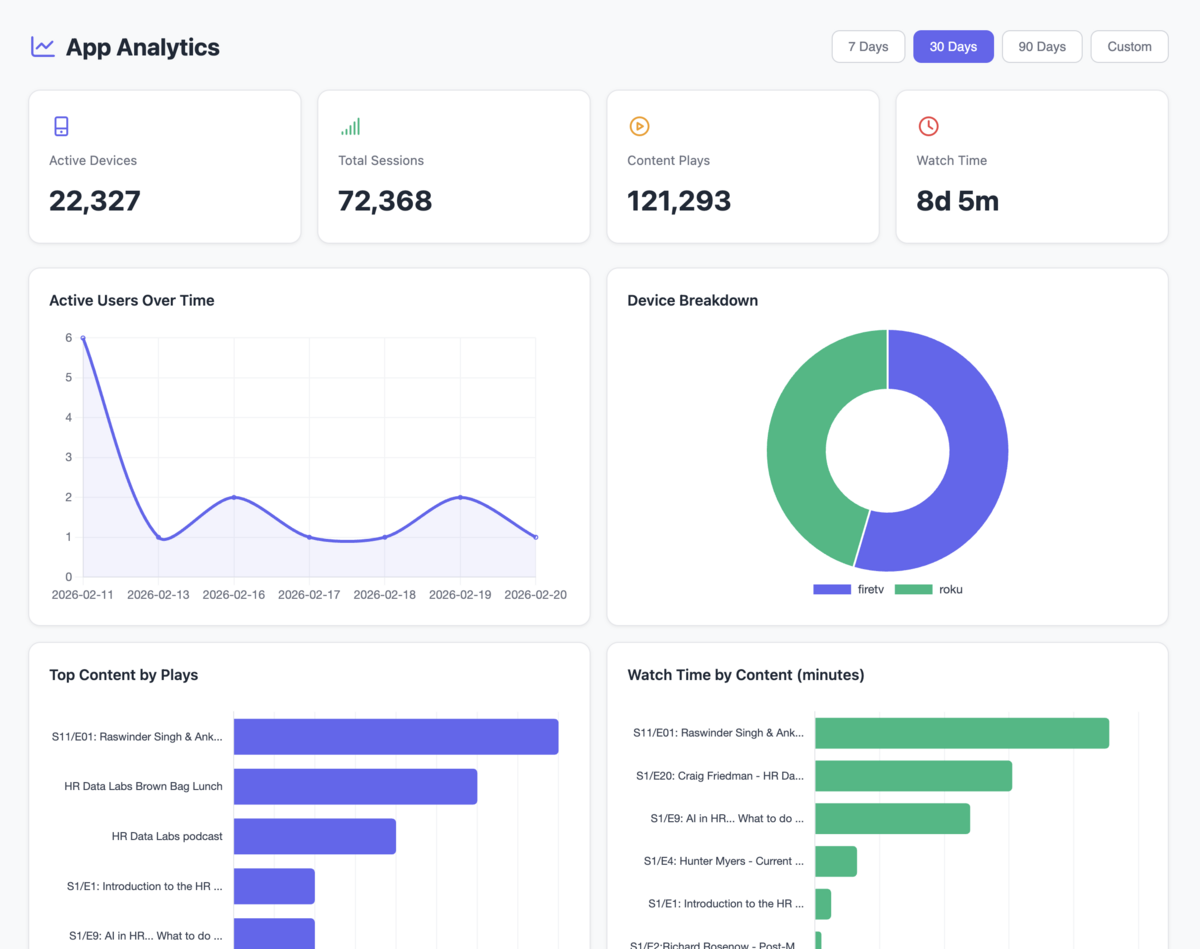Click the App Analytics line chart logo icon
The width and height of the screenshot is (1200, 949).
(41, 46)
